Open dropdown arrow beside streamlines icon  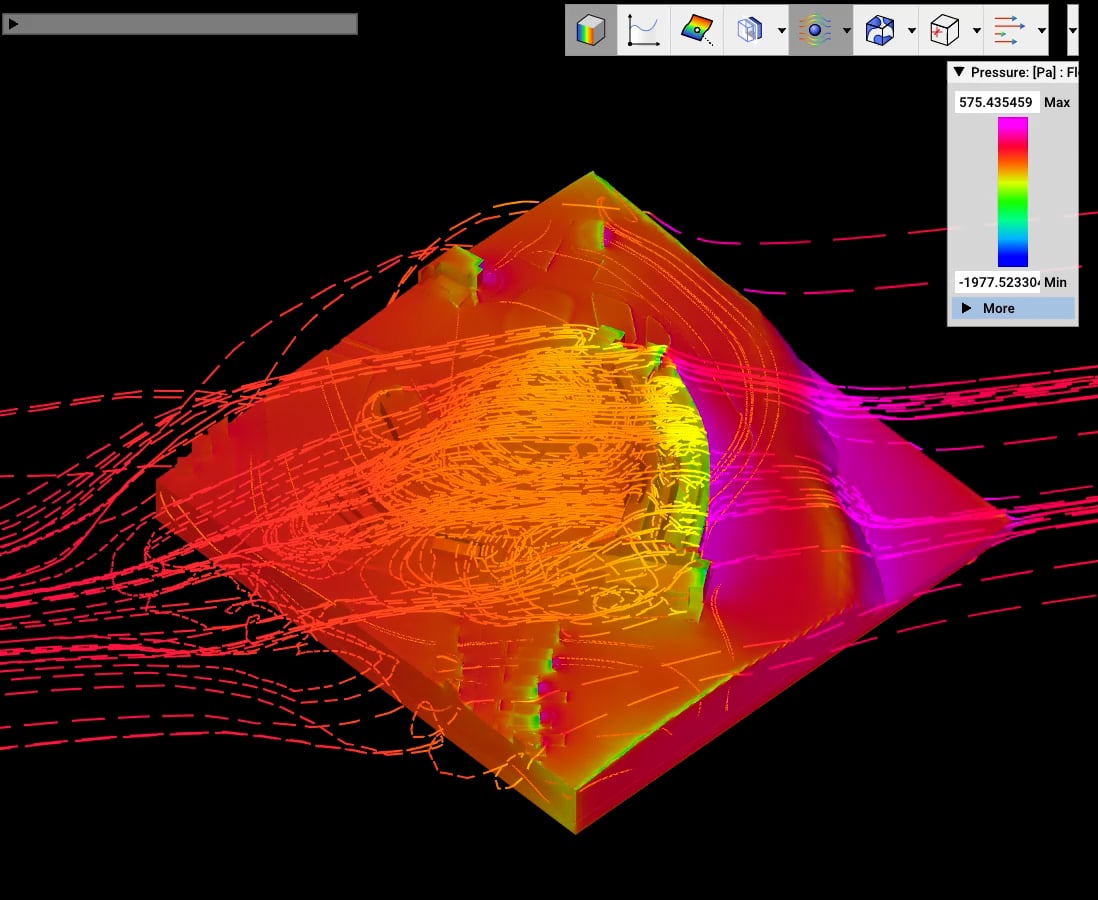pos(847,31)
